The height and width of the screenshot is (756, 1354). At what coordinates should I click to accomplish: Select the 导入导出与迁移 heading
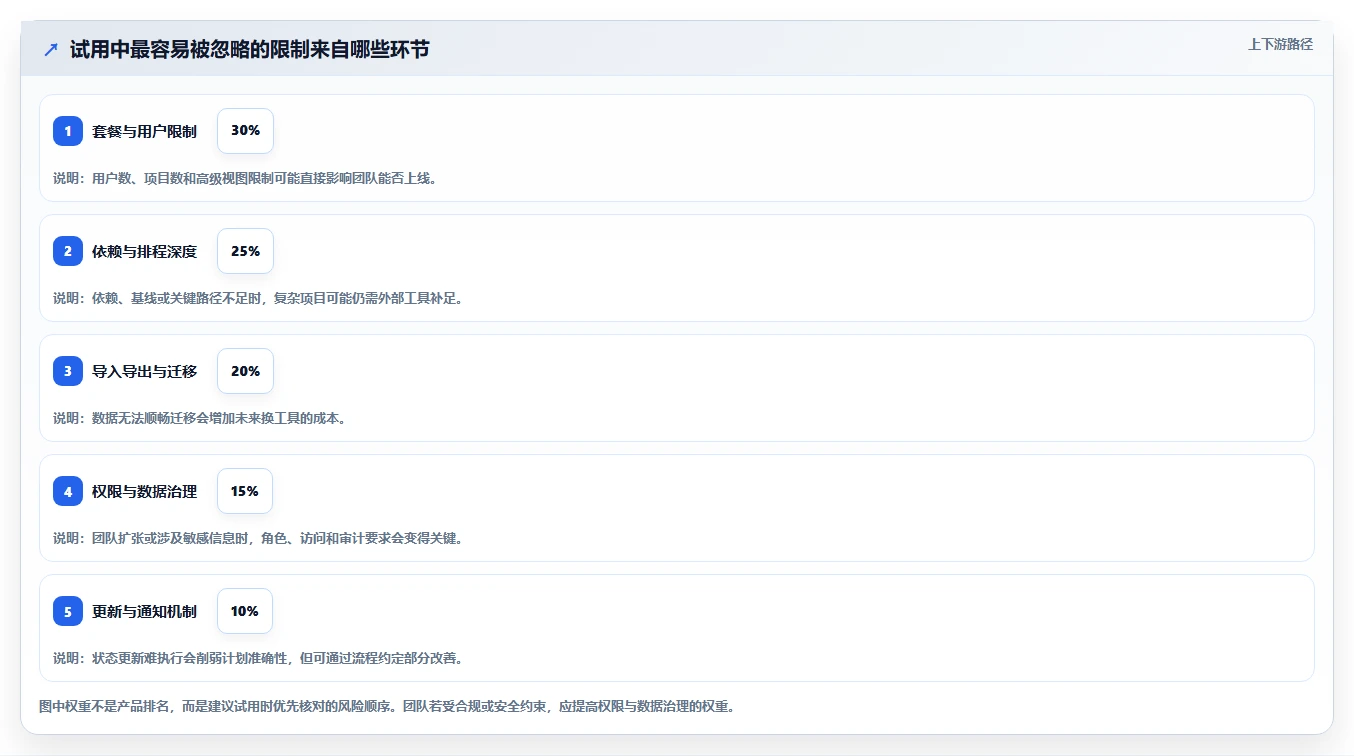pos(144,371)
